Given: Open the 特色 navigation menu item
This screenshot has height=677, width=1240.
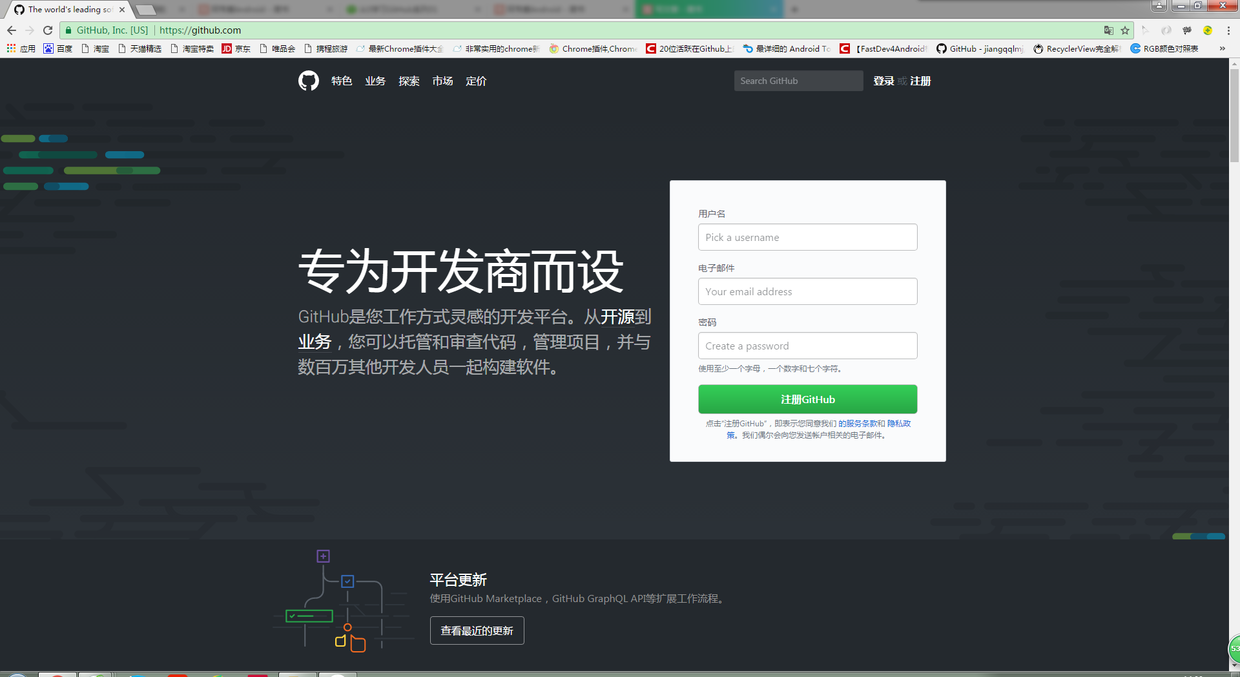Looking at the screenshot, I should coord(342,81).
